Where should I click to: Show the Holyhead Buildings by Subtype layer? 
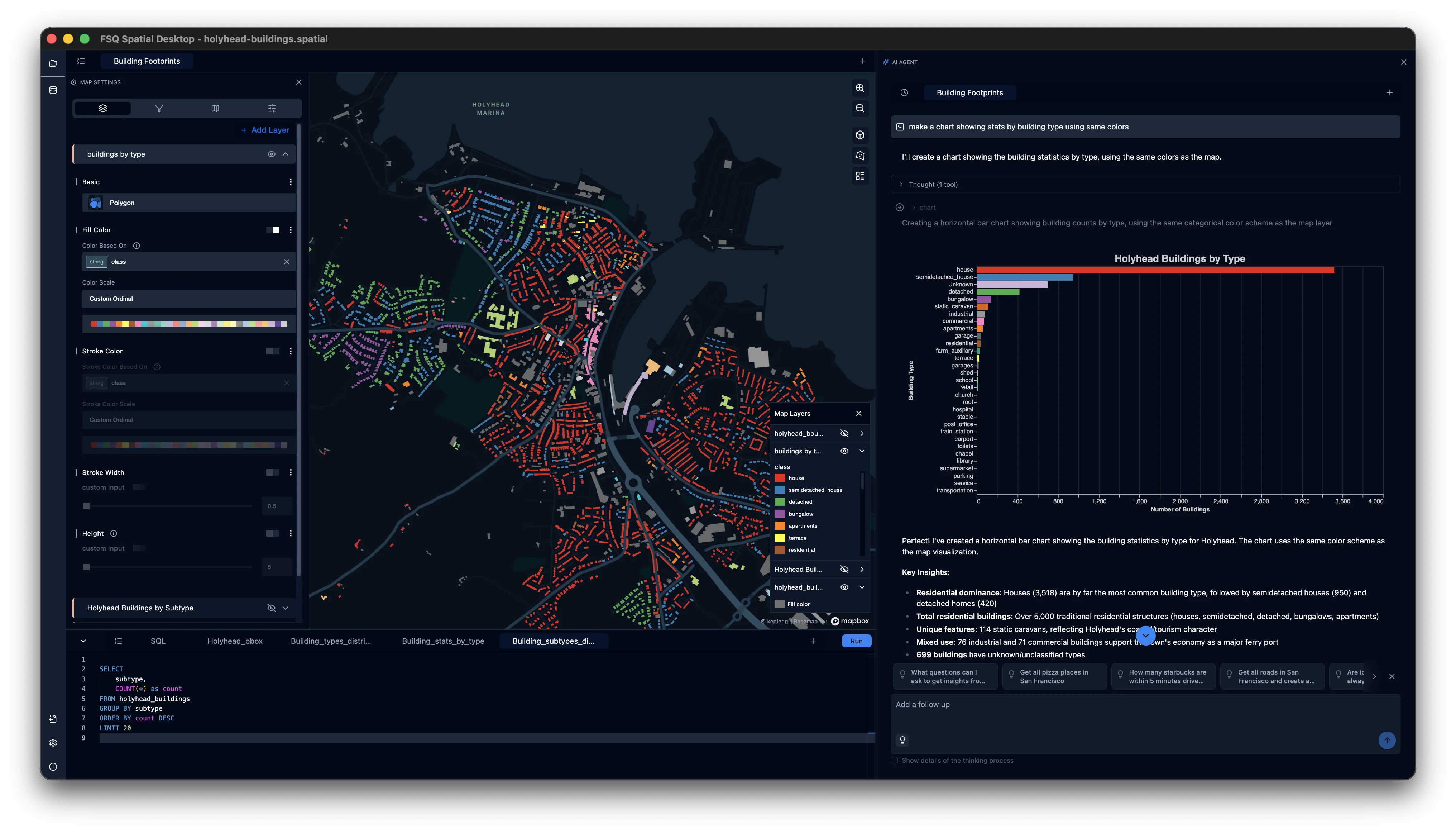pos(272,608)
